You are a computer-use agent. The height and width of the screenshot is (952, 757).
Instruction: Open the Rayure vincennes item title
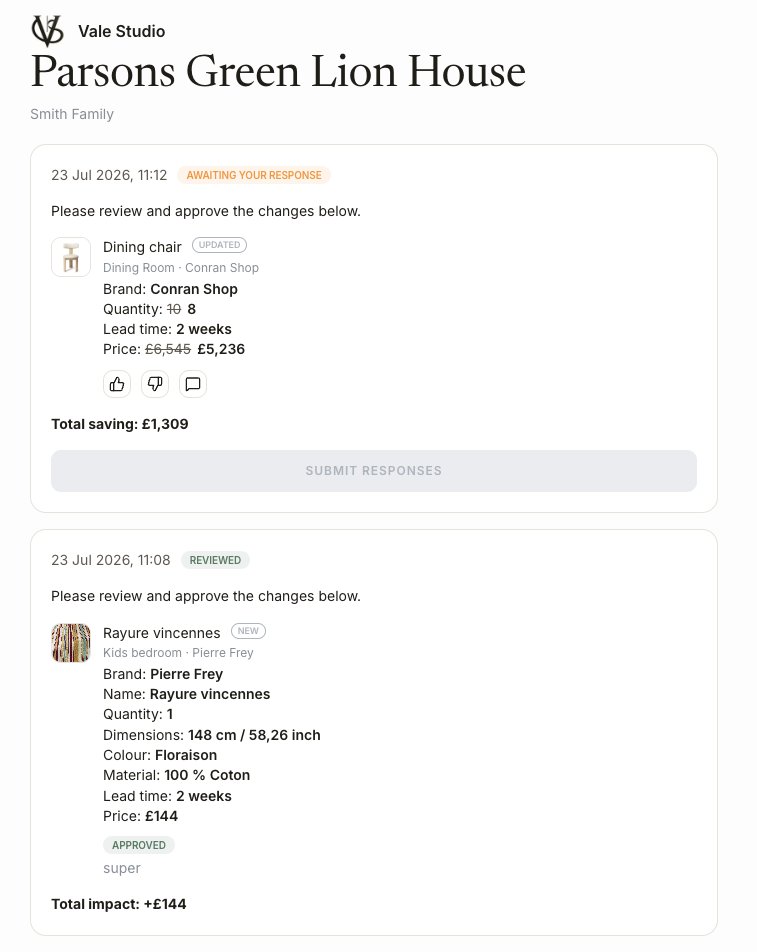(161, 633)
